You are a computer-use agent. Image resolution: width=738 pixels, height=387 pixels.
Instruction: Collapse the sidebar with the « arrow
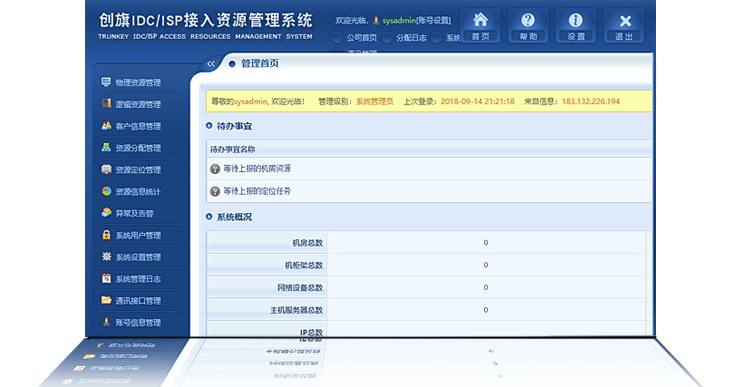pyautogui.click(x=210, y=64)
